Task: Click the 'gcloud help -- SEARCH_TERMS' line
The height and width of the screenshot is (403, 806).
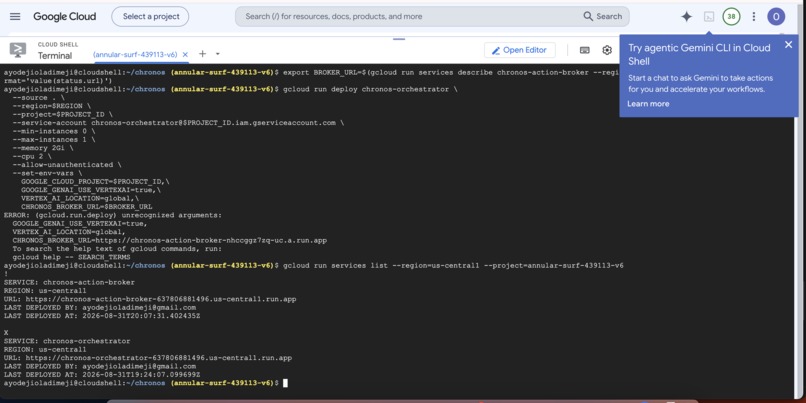Action: (71, 257)
